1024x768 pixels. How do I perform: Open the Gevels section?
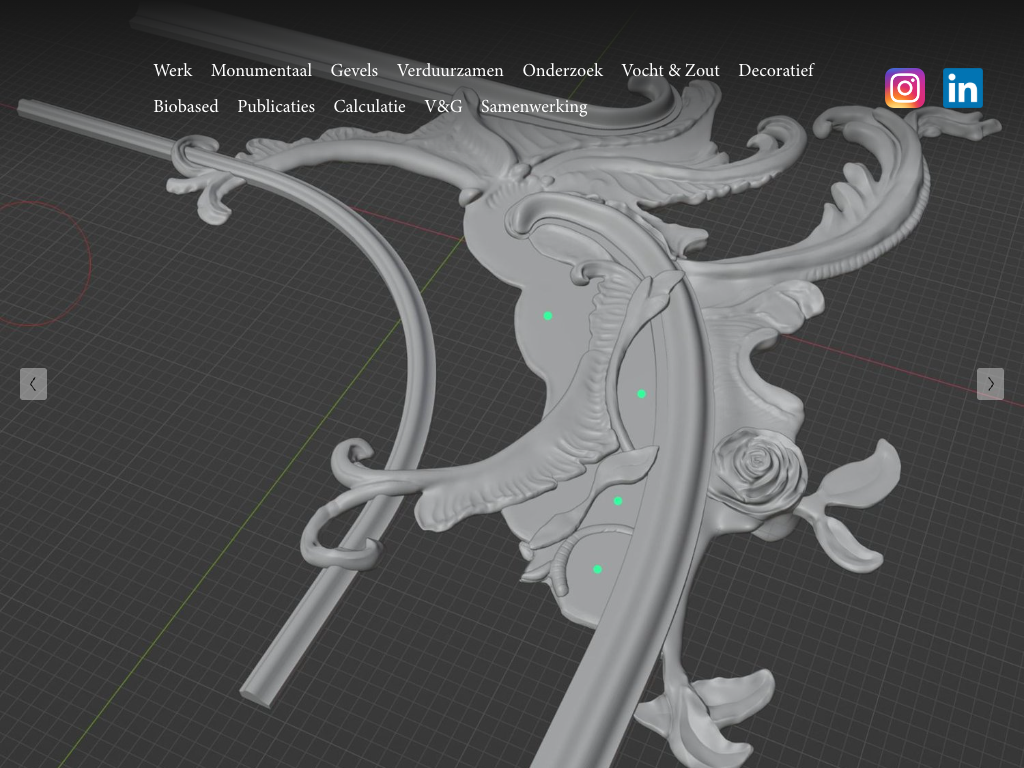coord(354,70)
